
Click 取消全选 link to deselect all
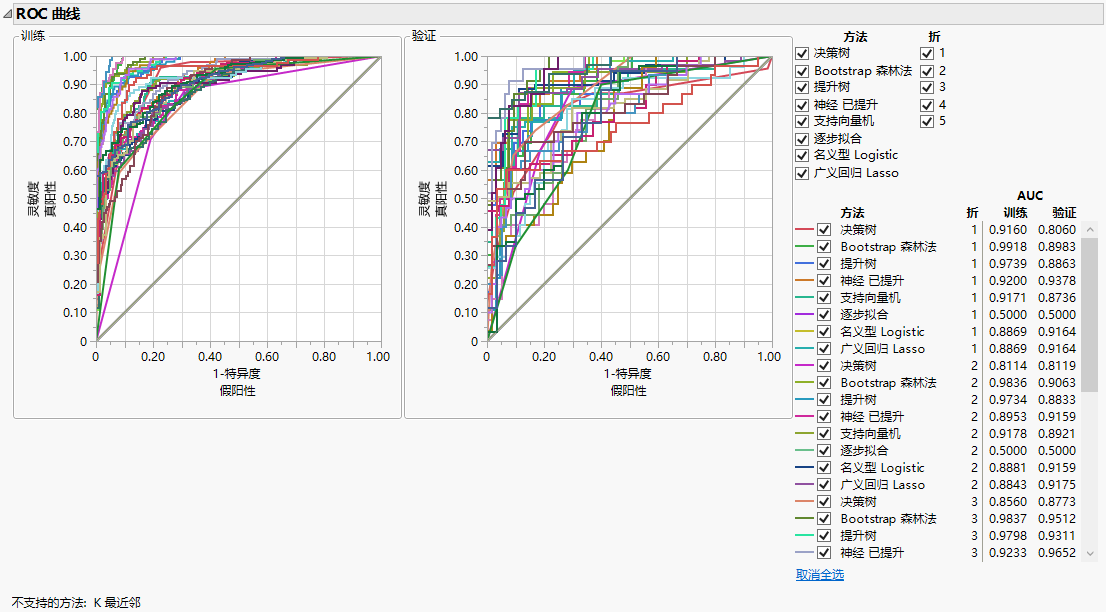(x=819, y=575)
